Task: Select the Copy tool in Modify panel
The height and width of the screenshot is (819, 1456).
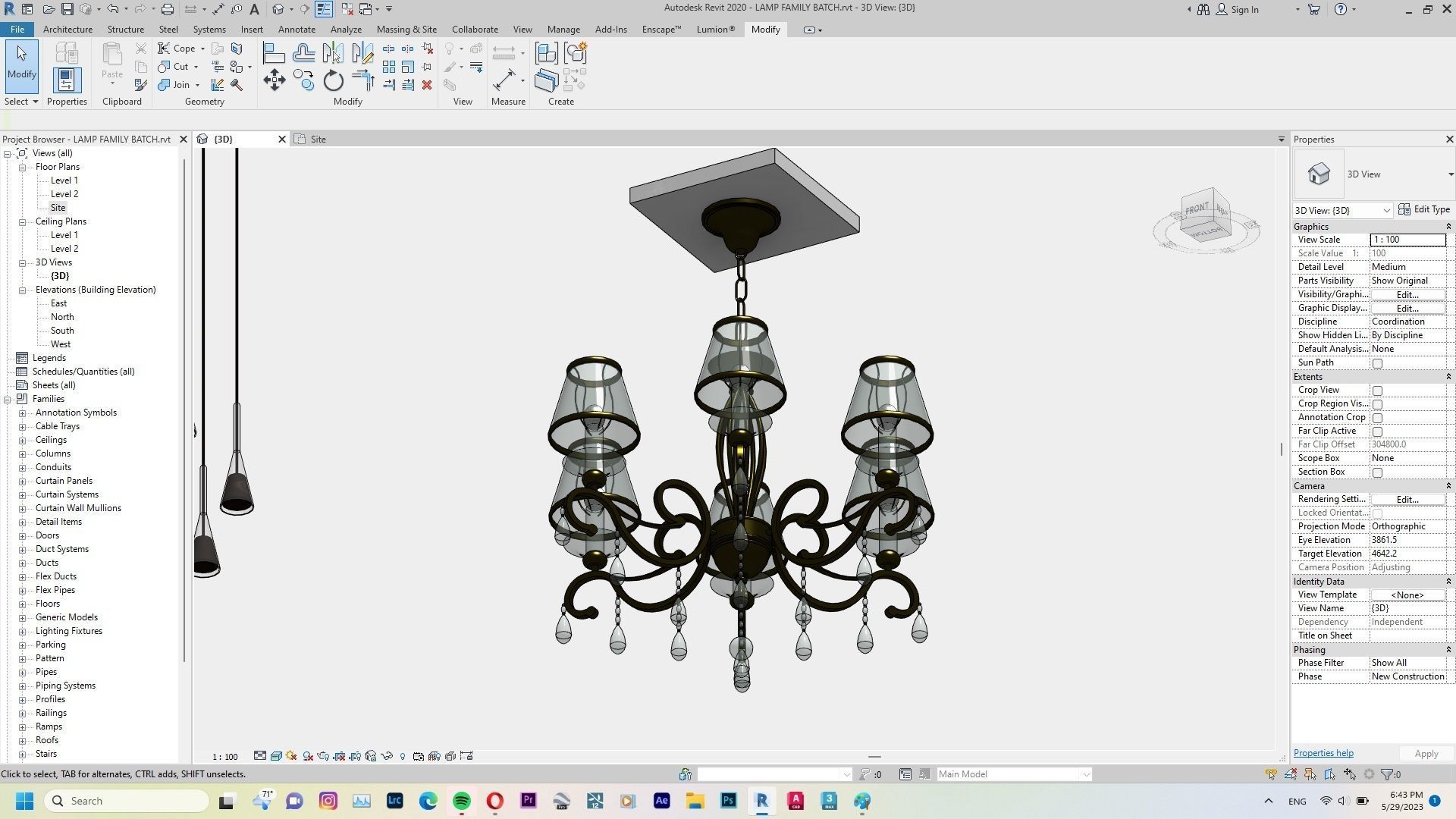Action: (x=303, y=81)
